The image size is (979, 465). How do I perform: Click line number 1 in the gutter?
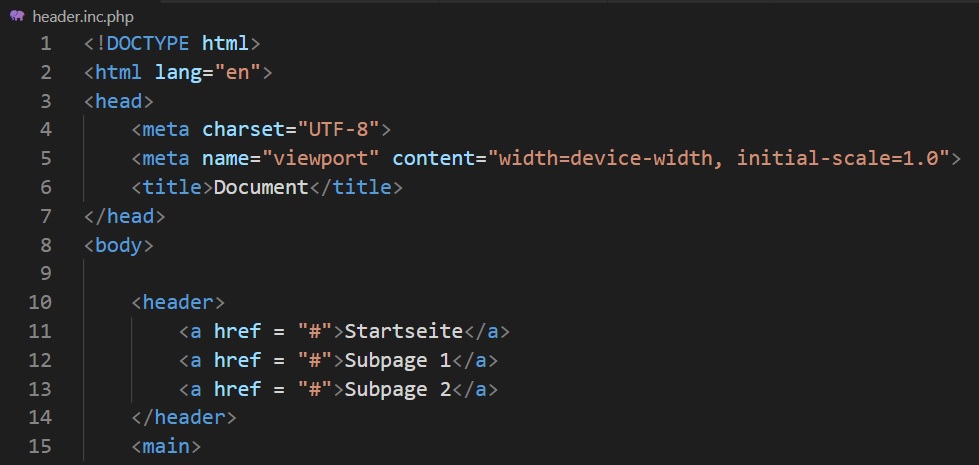coord(45,44)
